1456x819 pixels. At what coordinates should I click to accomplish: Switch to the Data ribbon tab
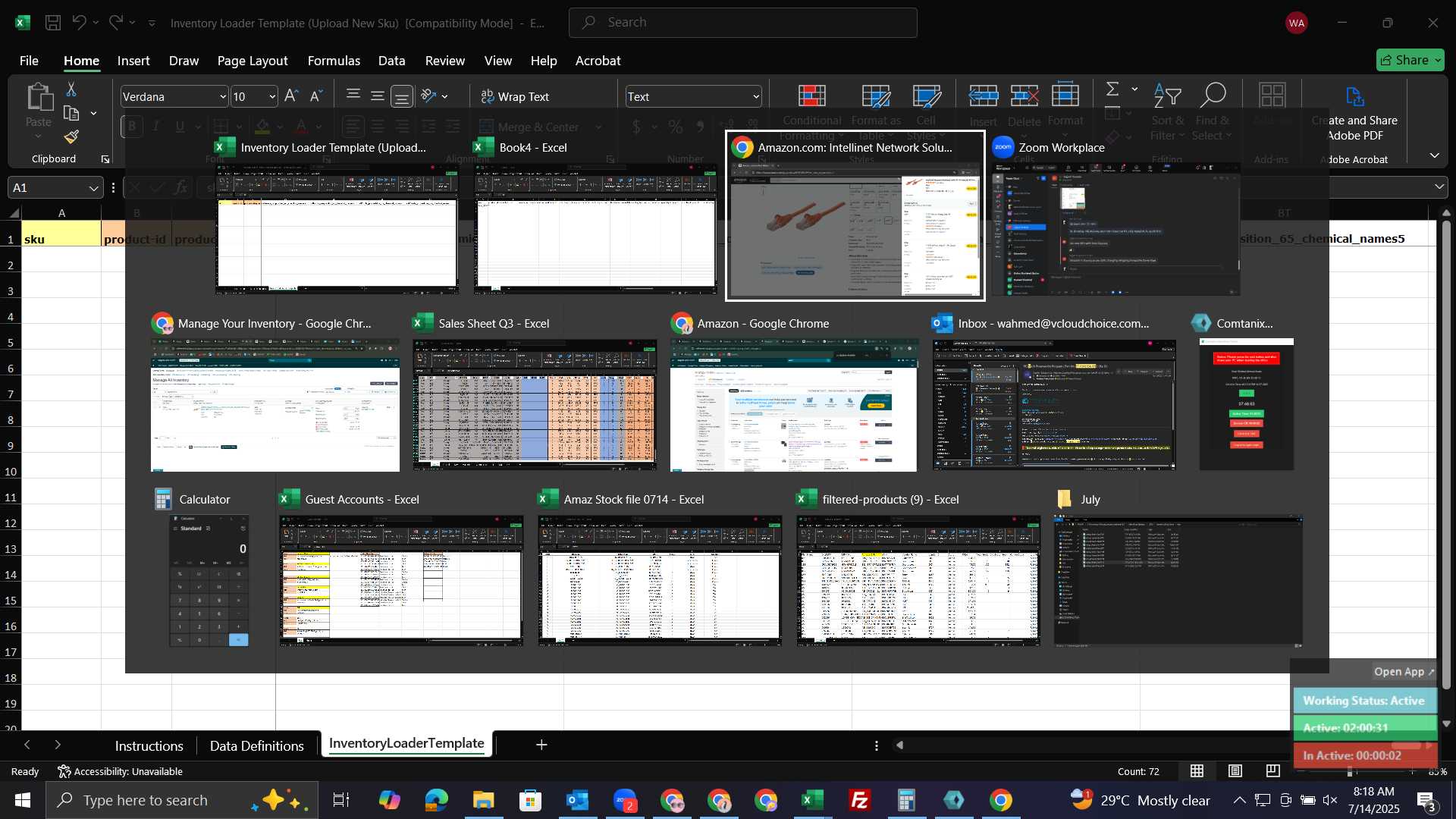point(391,61)
